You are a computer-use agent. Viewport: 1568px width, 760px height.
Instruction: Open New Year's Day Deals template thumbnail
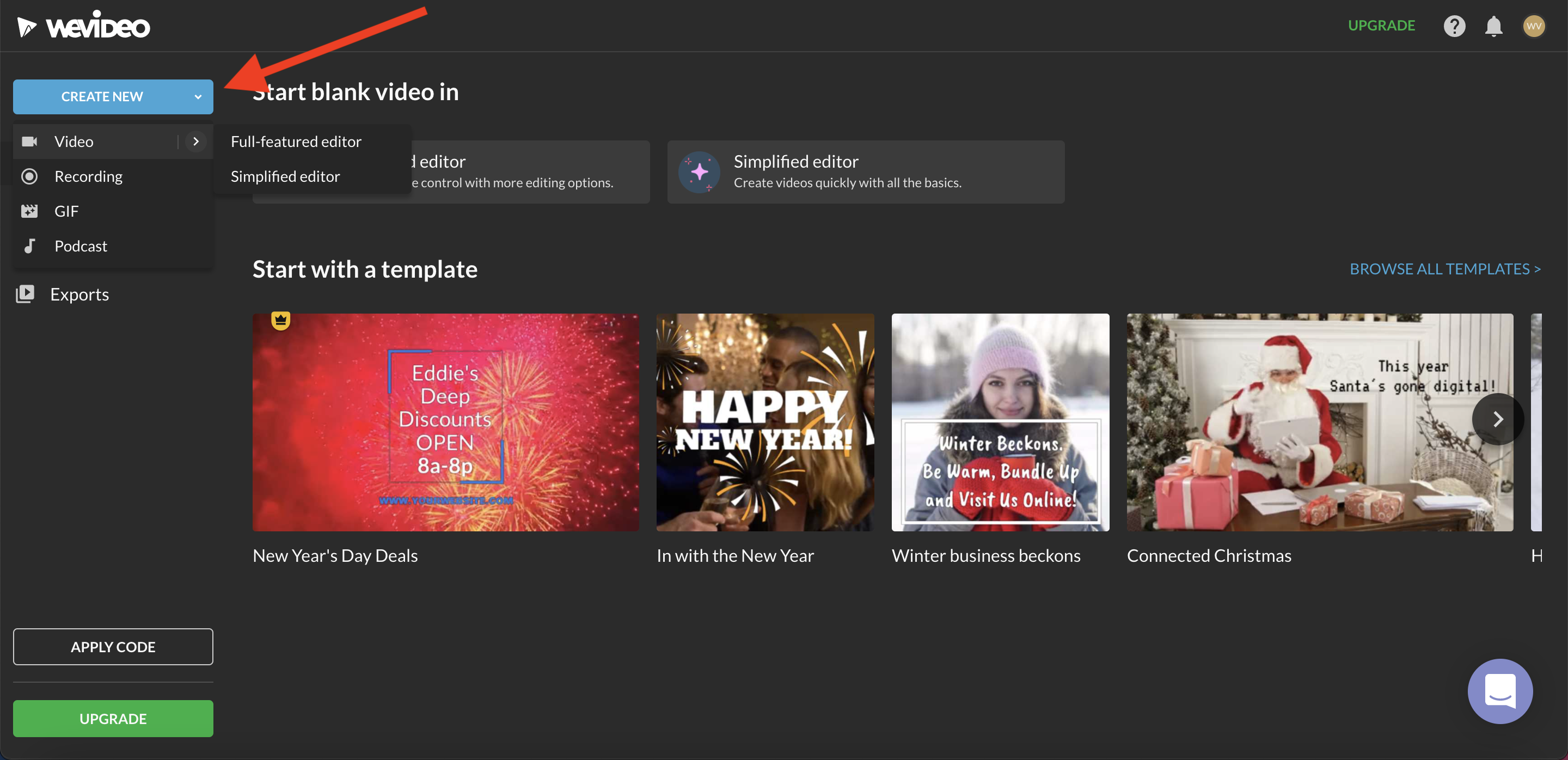coord(445,422)
